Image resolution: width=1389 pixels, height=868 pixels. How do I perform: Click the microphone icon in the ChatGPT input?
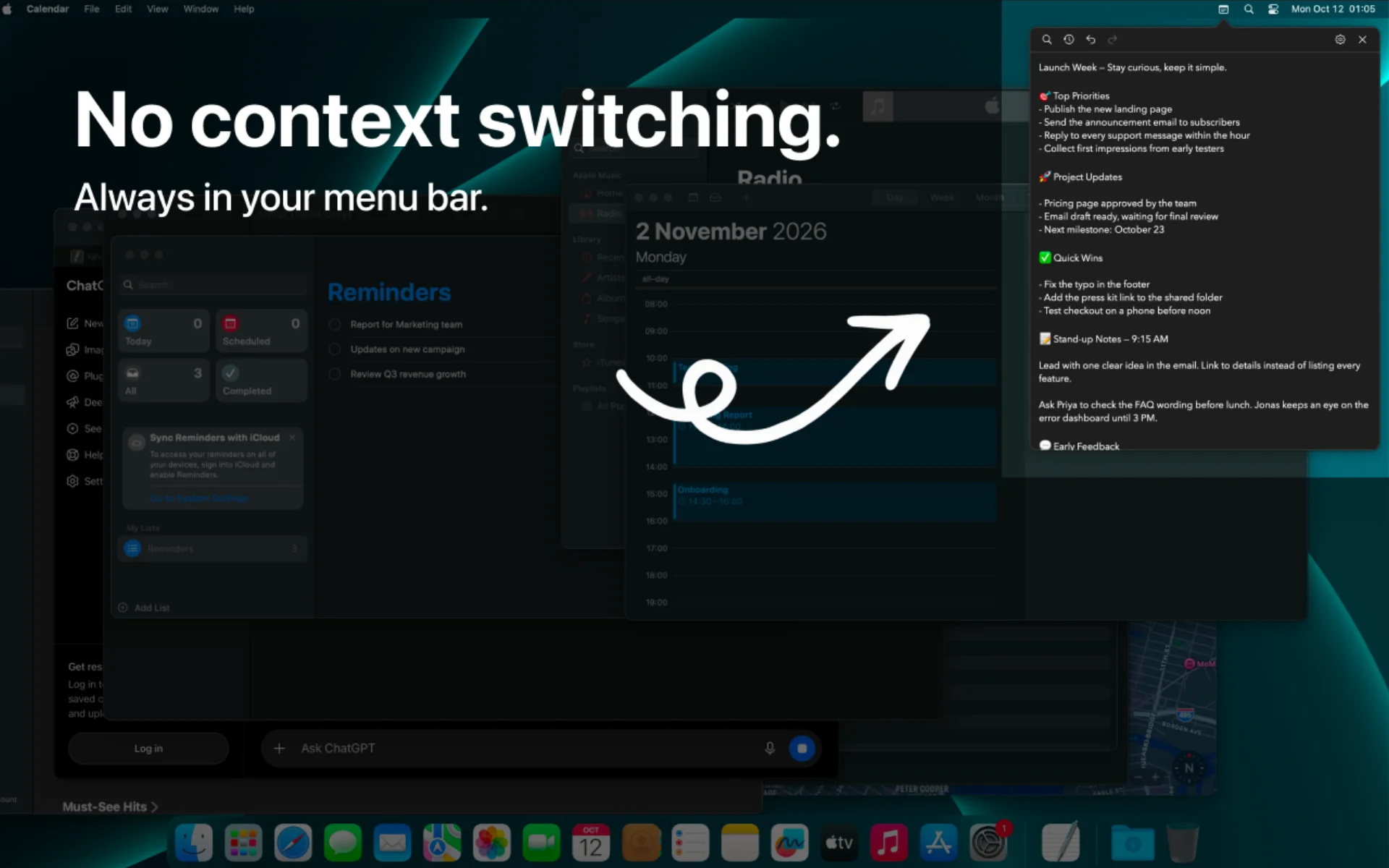click(770, 749)
